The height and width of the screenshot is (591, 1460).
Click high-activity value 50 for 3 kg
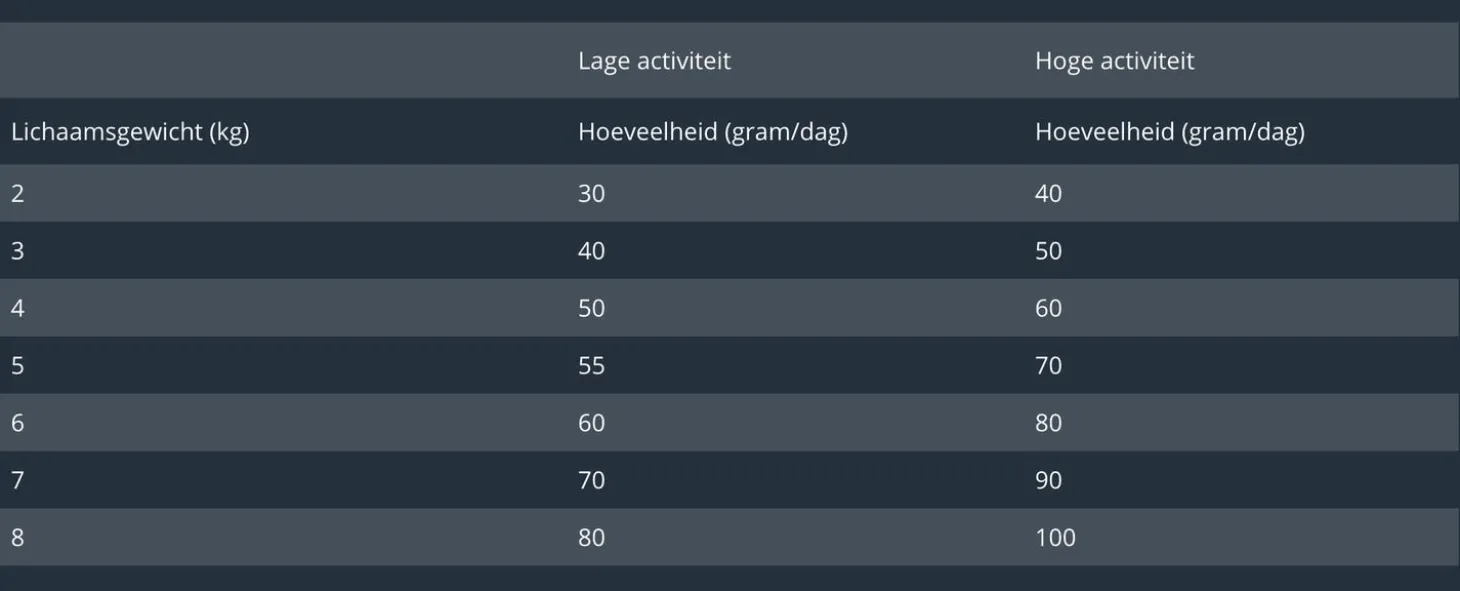1048,251
